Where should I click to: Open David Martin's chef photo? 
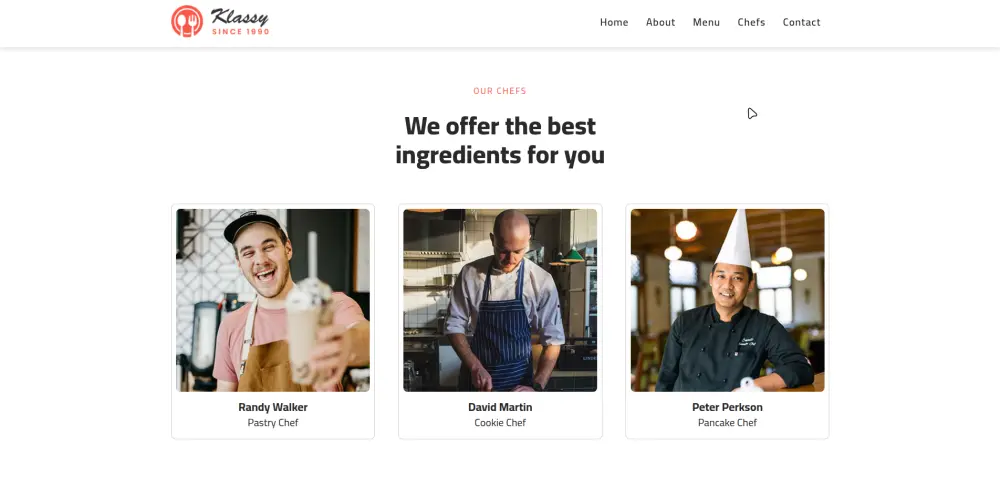click(x=500, y=300)
